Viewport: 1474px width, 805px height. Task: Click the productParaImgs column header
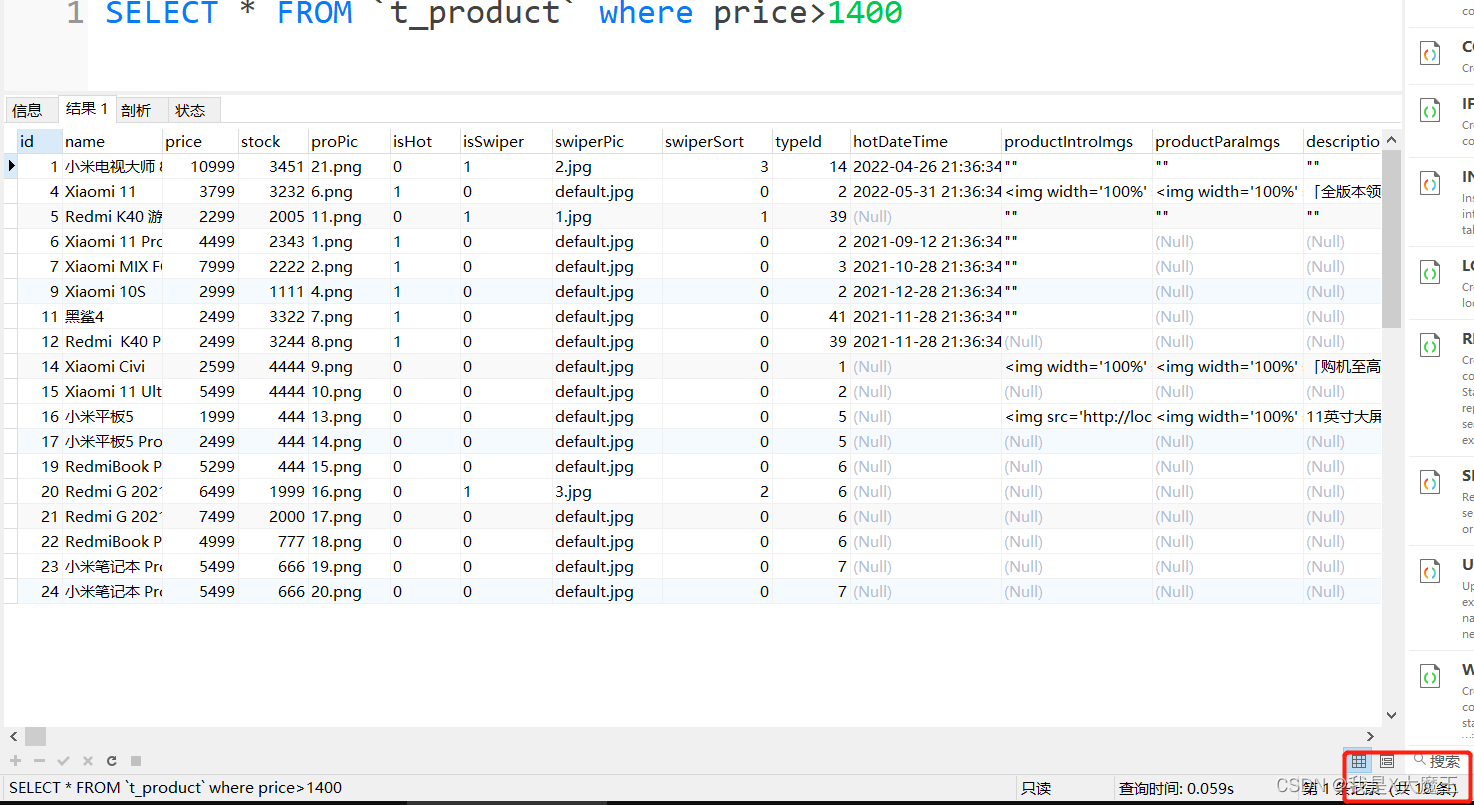[1228, 141]
